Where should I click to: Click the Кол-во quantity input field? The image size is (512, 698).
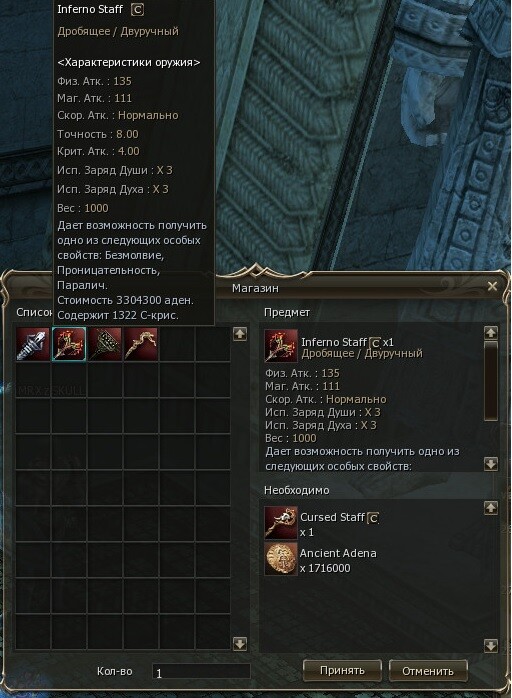(201, 672)
